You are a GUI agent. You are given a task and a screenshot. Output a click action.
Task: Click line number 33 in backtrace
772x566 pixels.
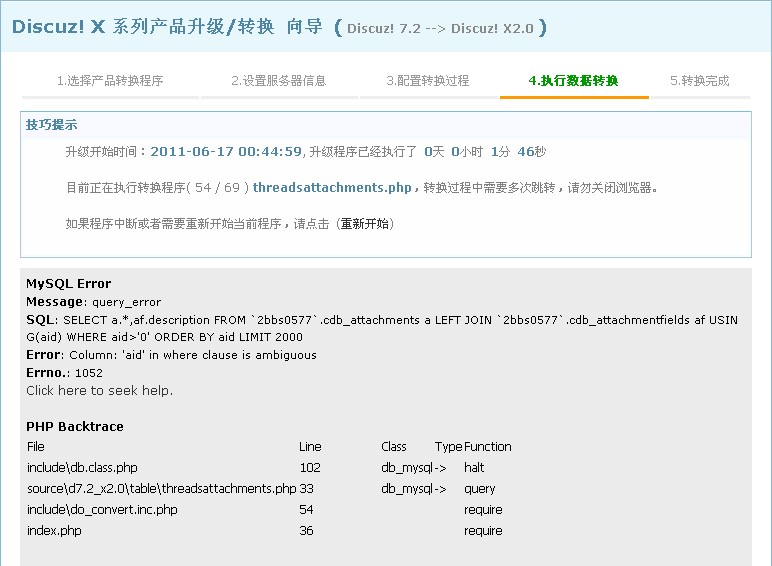[x=306, y=489]
